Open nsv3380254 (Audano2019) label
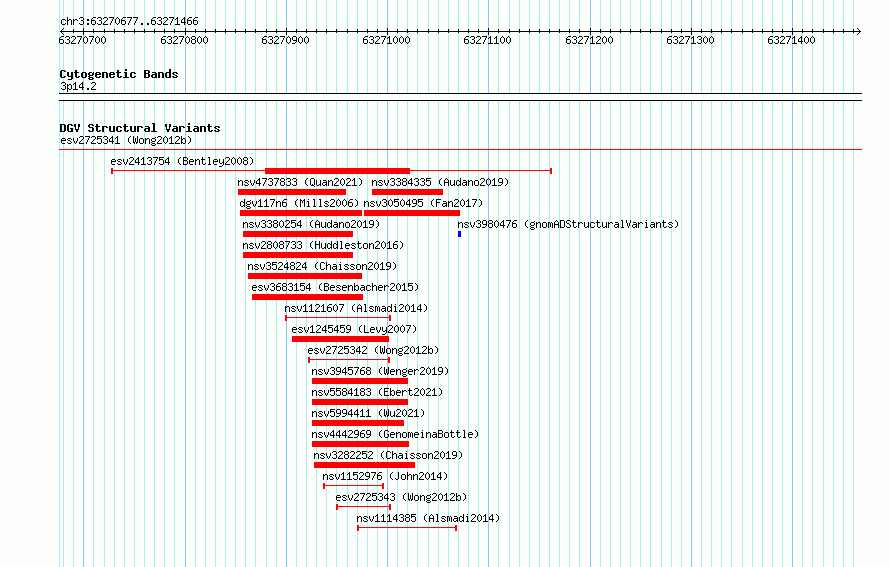 (x=311, y=224)
